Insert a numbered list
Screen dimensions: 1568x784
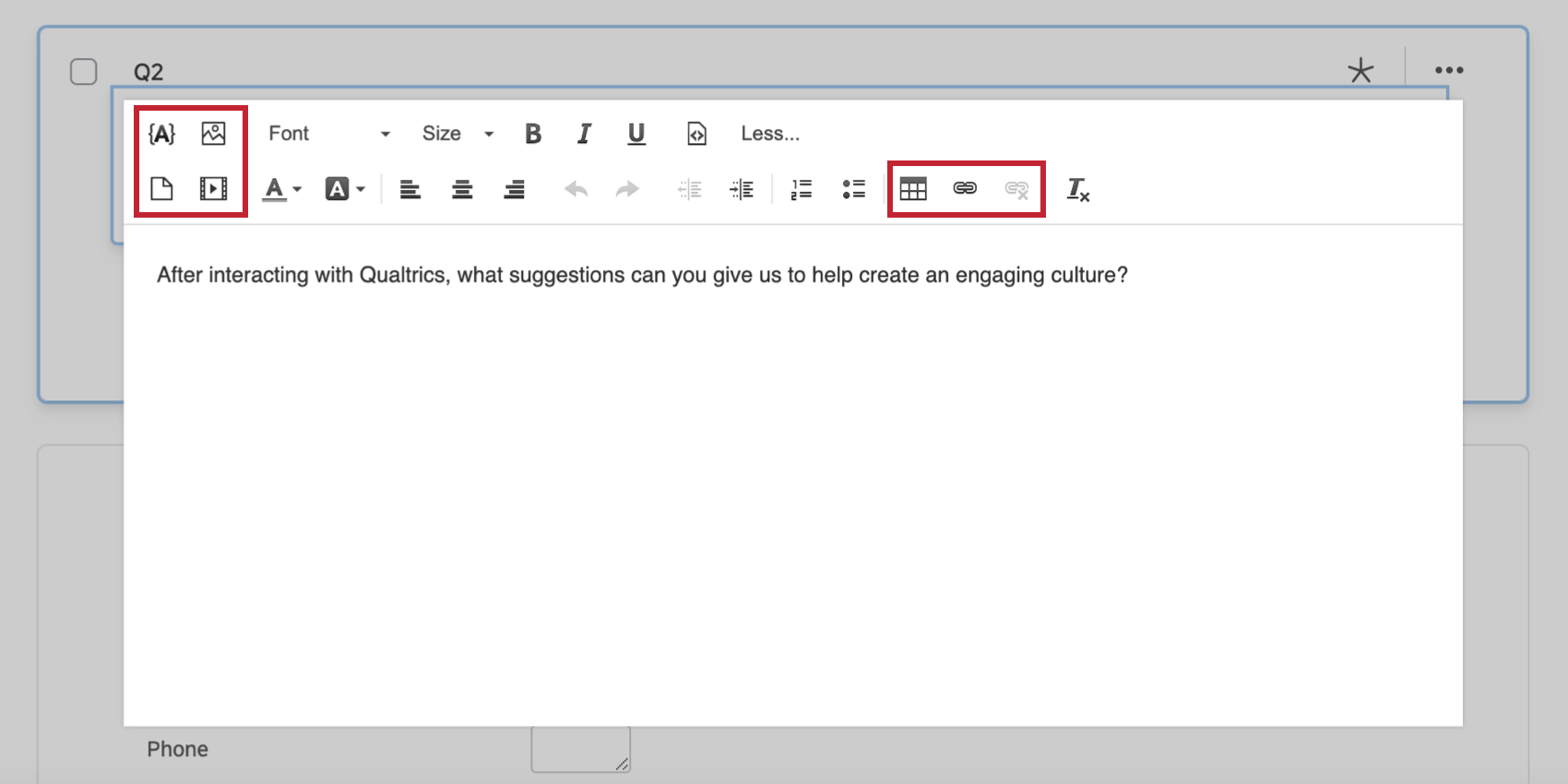(802, 189)
